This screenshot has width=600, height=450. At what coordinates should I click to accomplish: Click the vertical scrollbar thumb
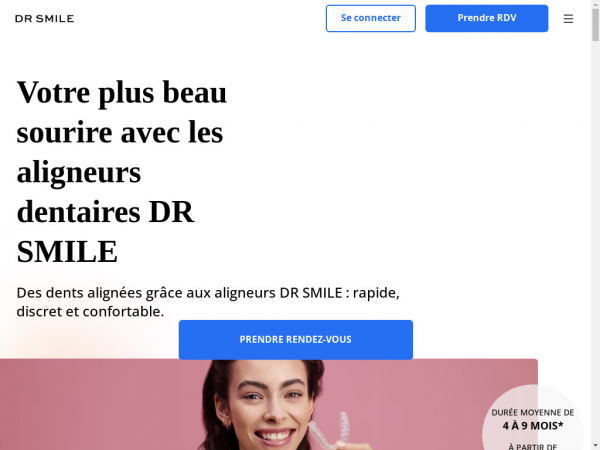pyautogui.click(x=595, y=24)
